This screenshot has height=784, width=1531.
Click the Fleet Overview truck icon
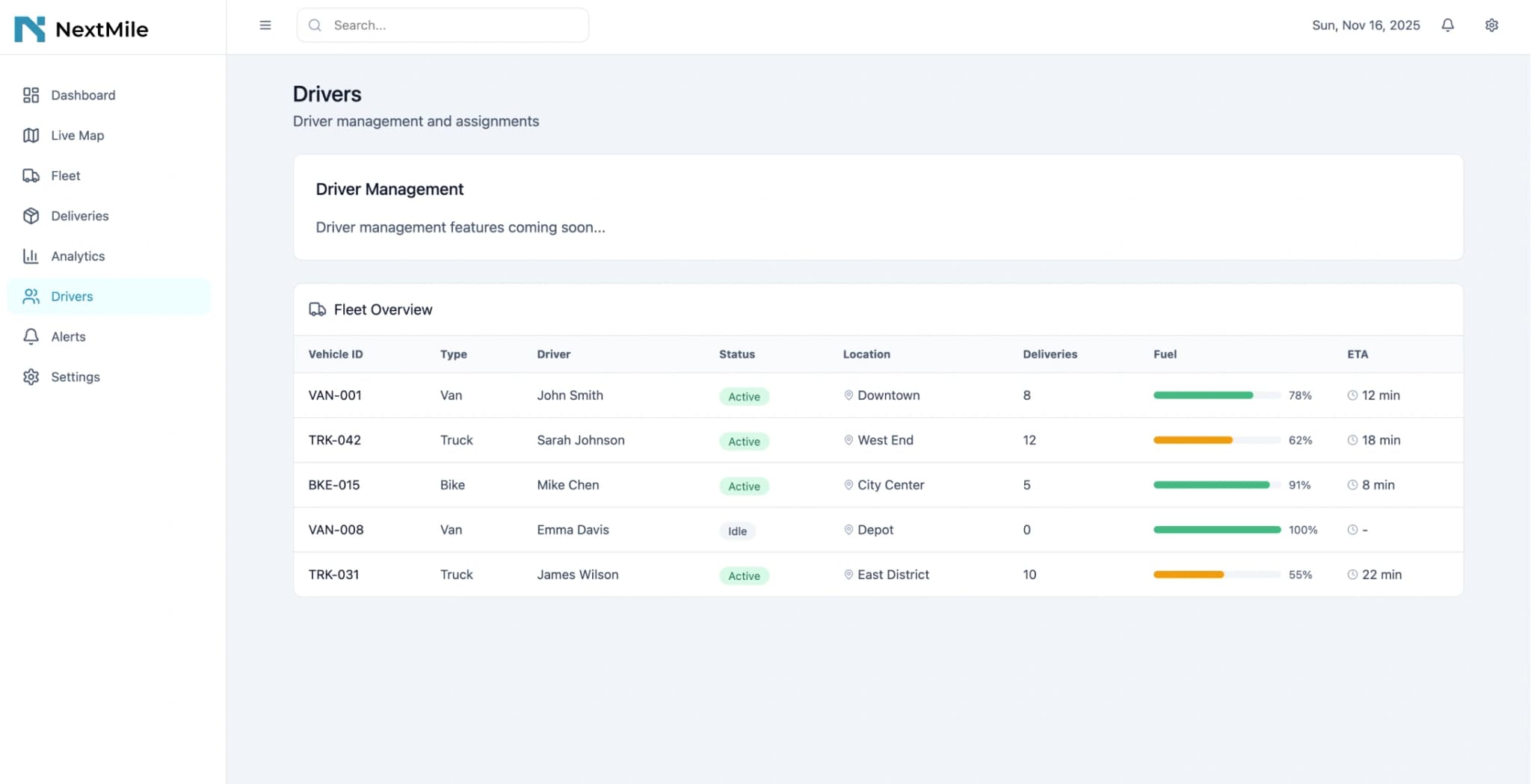[x=317, y=309]
